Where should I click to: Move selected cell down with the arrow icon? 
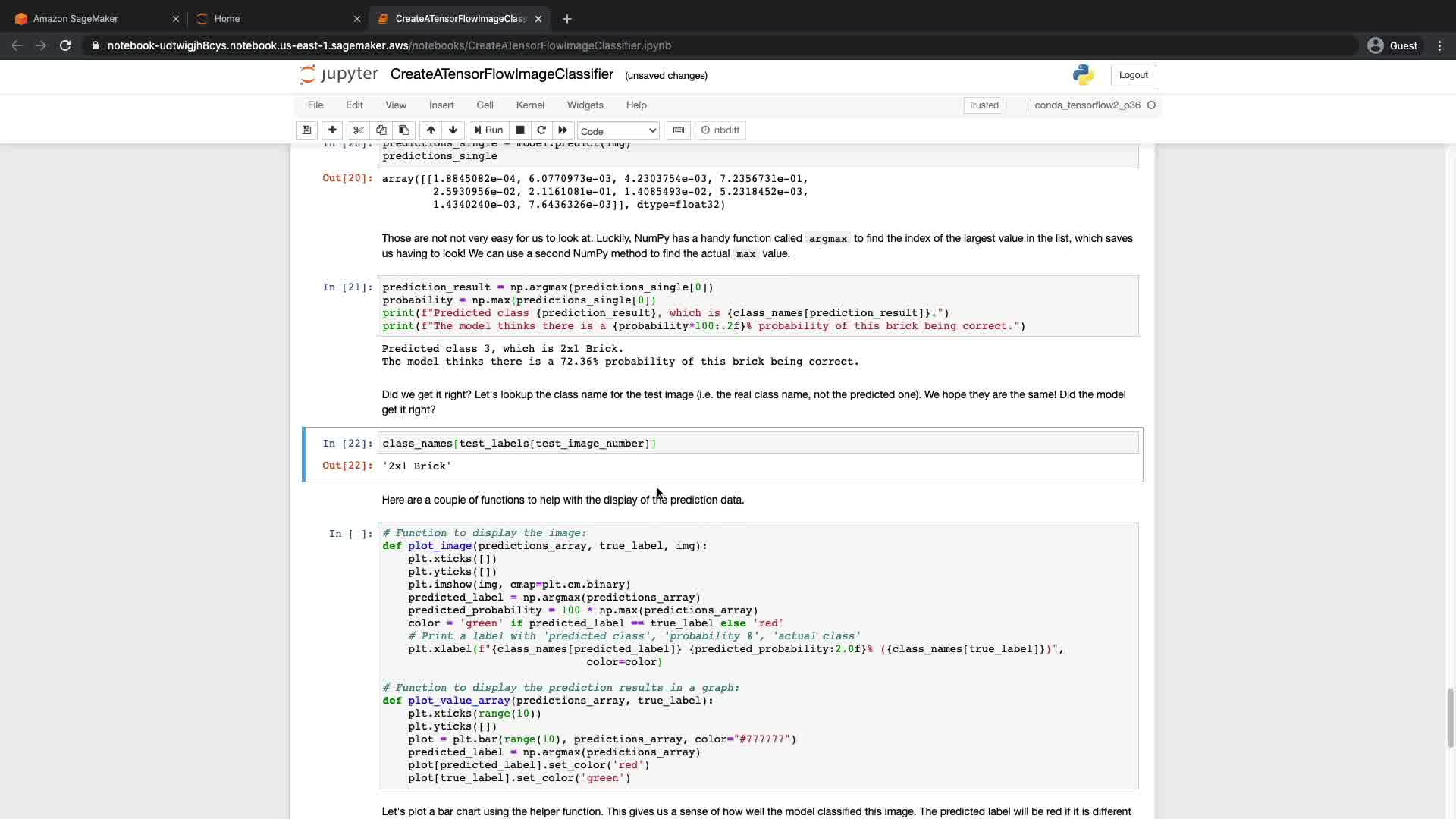453,130
